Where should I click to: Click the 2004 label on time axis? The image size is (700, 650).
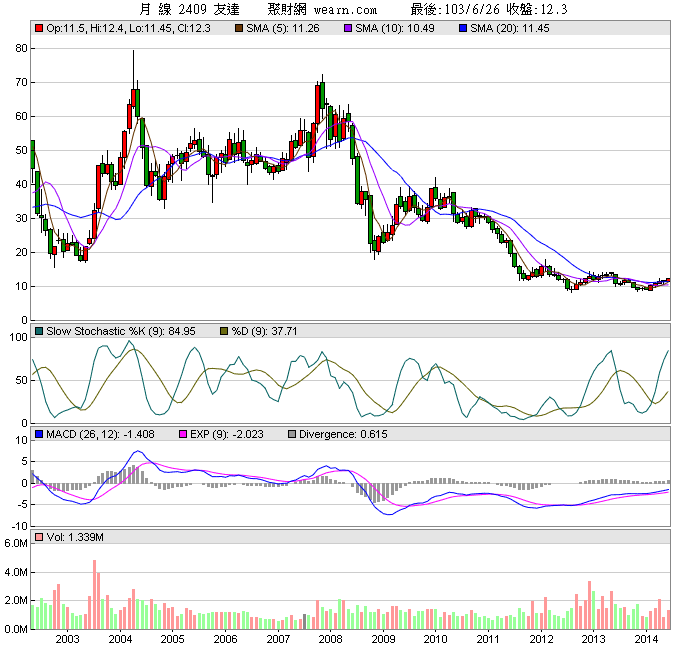121,639
